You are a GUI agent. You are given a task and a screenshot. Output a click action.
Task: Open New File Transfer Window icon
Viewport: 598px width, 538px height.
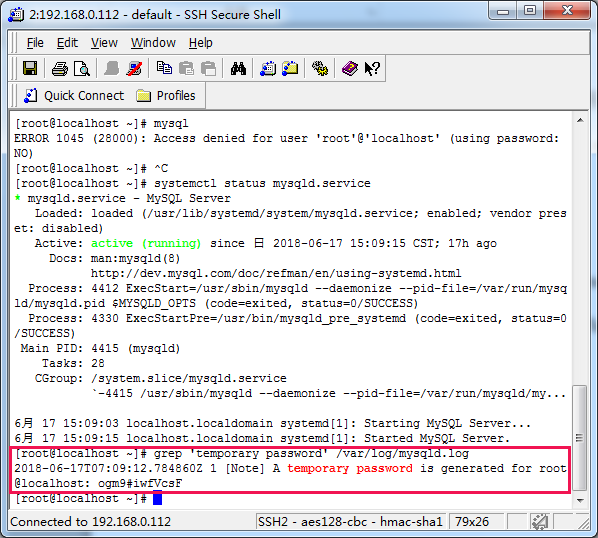[x=290, y=69]
